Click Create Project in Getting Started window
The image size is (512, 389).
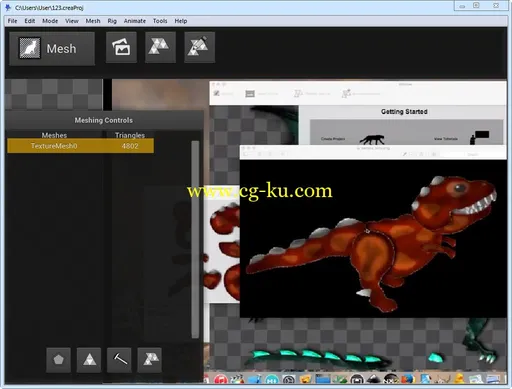coord(333,139)
